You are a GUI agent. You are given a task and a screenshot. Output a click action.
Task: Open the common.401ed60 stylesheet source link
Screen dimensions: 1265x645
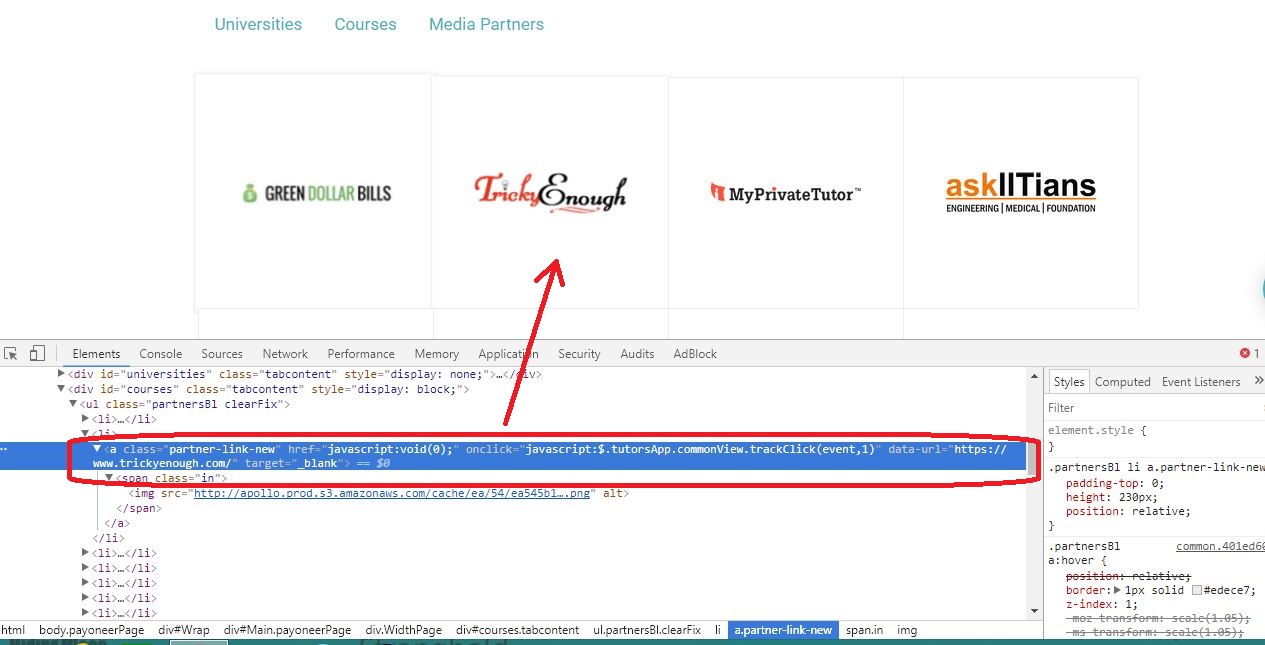[1220, 546]
